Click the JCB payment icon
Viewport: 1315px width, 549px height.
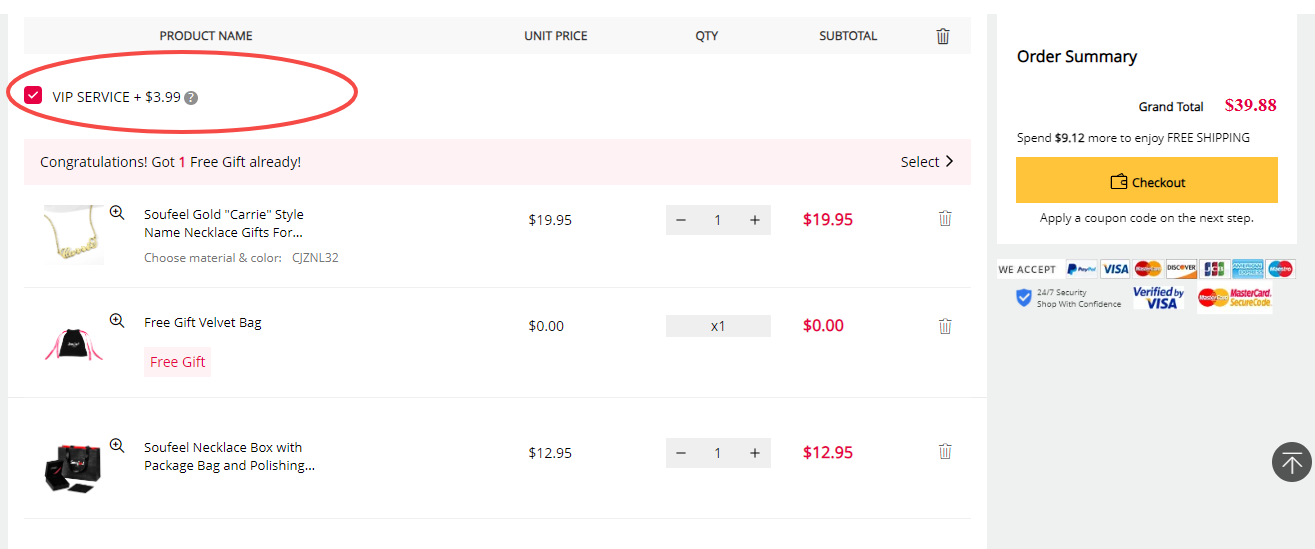pyautogui.click(x=1214, y=268)
